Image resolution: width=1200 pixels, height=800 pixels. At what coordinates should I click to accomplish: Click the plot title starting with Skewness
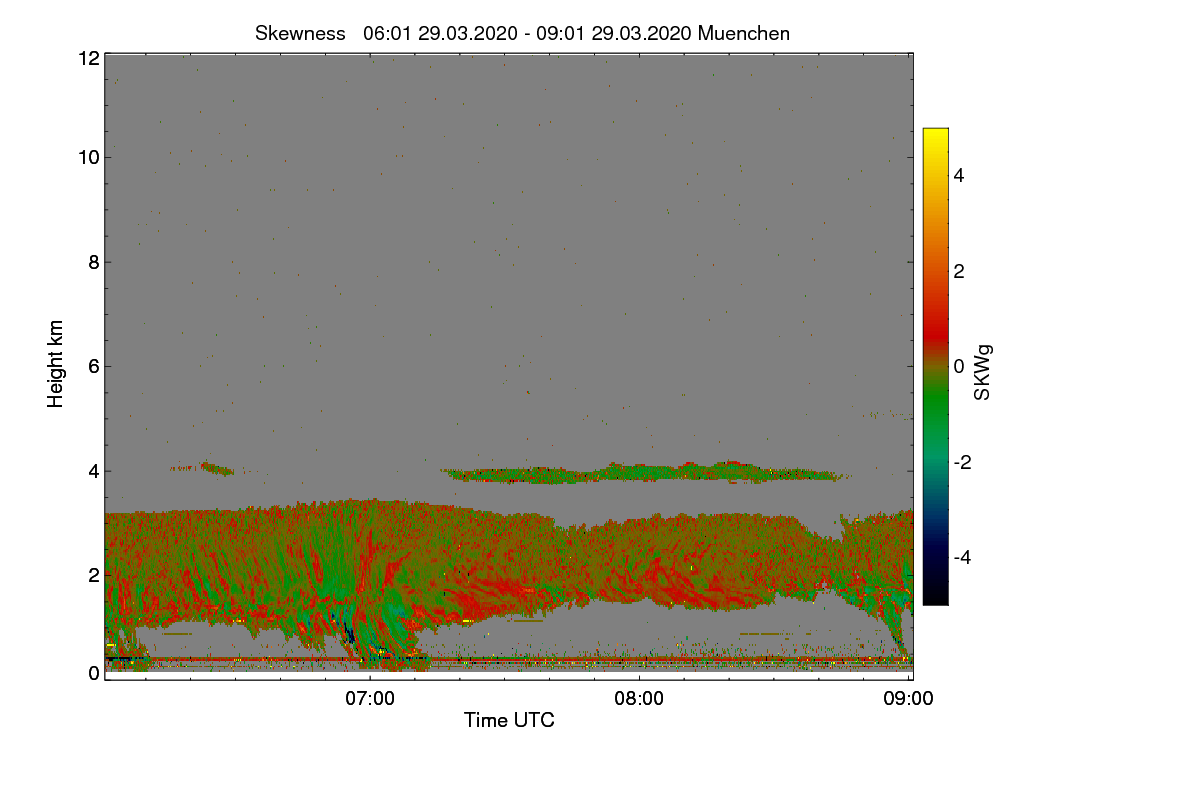pos(522,33)
